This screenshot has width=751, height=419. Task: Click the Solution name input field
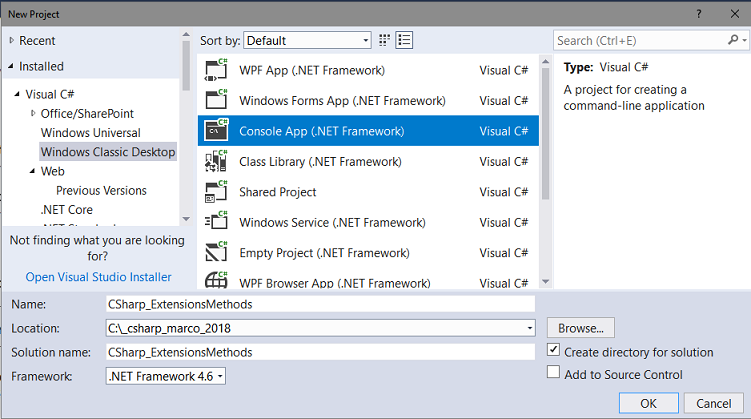320,352
